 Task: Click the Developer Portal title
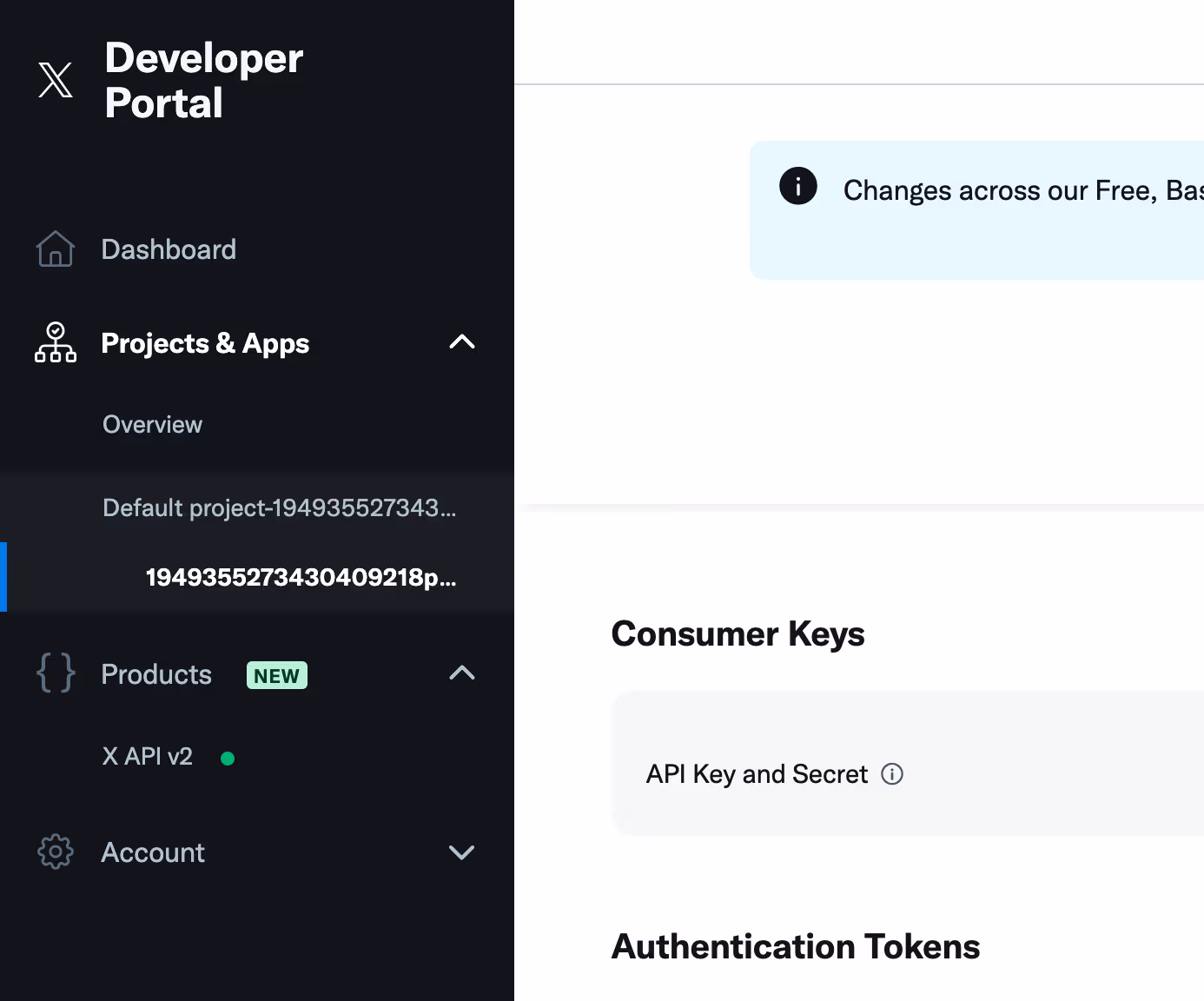pyautogui.click(x=203, y=80)
